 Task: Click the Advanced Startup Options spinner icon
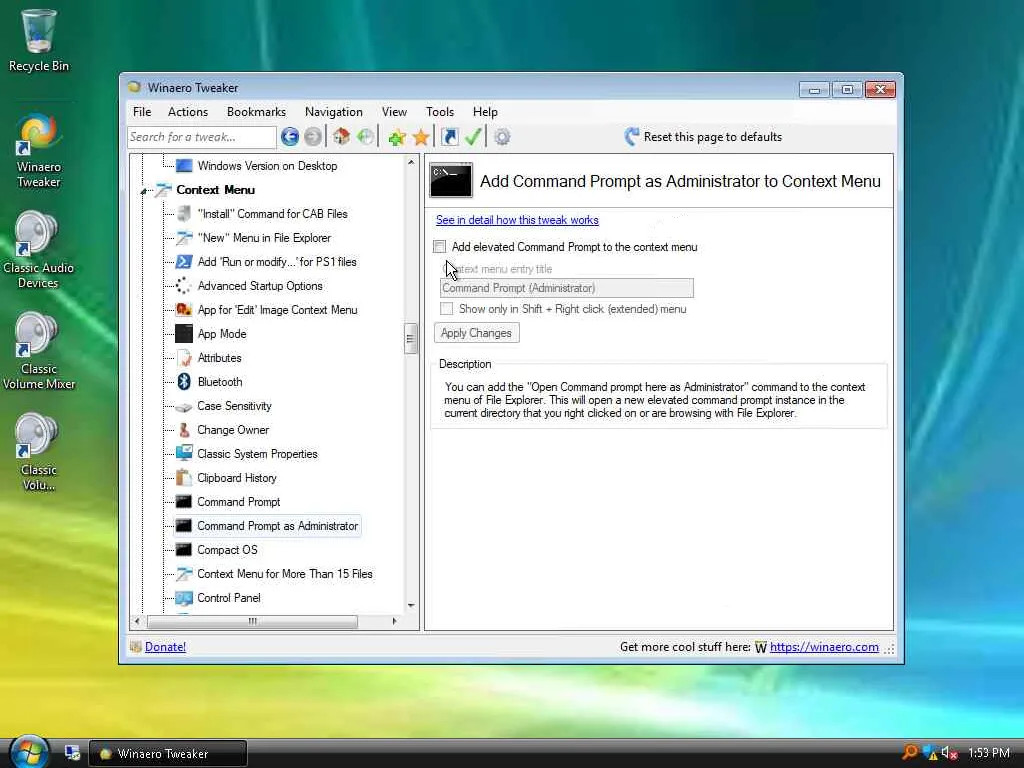click(184, 286)
